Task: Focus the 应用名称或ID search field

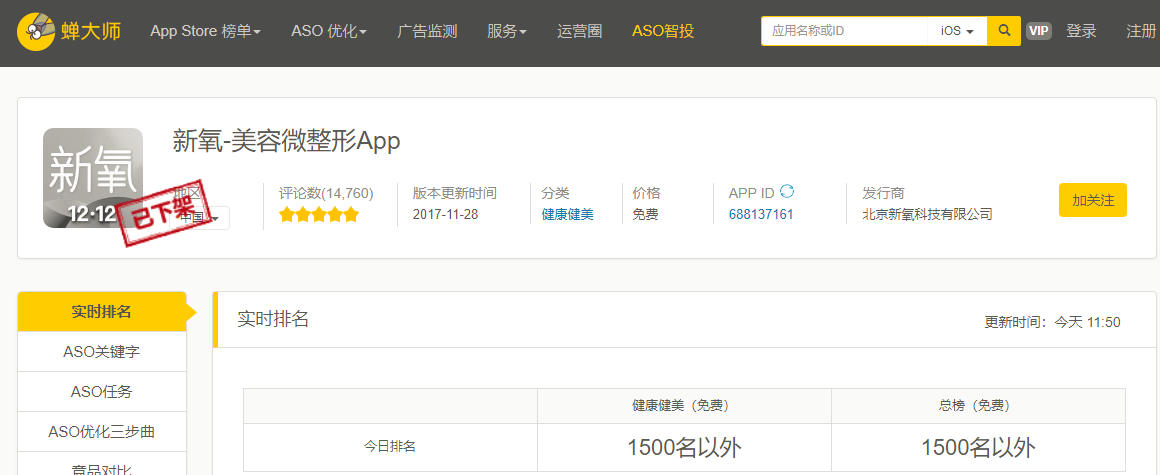Action: pyautogui.click(x=845, y=31)
